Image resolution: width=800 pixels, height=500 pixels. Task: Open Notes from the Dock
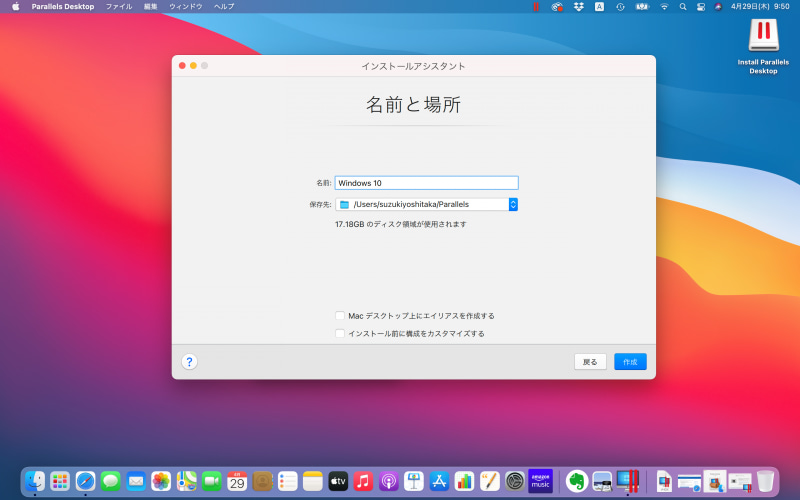point(313,481)
